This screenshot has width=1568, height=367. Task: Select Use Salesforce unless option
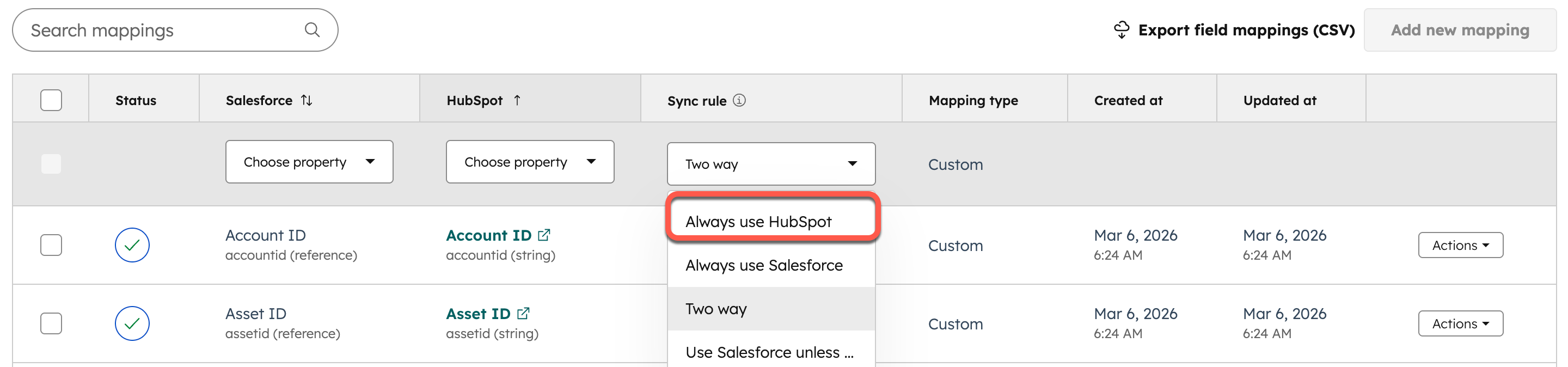pyautogui.click(x=771, y=352)
